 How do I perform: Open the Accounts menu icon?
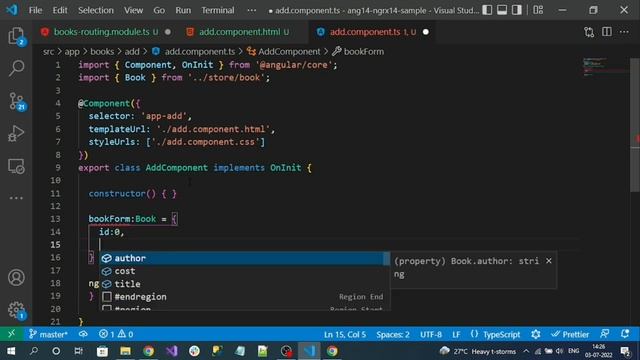(x=16, y=278)
